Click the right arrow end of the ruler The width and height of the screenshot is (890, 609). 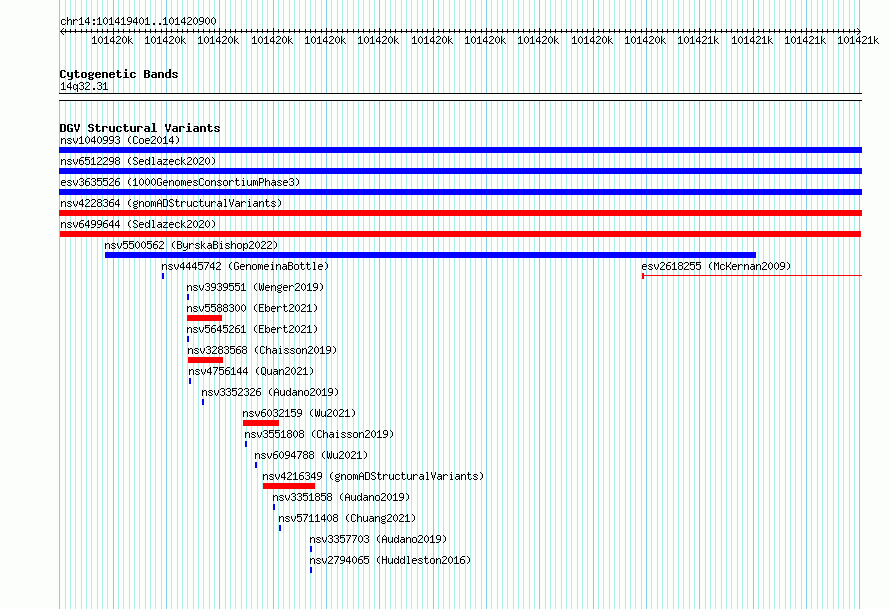click(x=859, y=31)
